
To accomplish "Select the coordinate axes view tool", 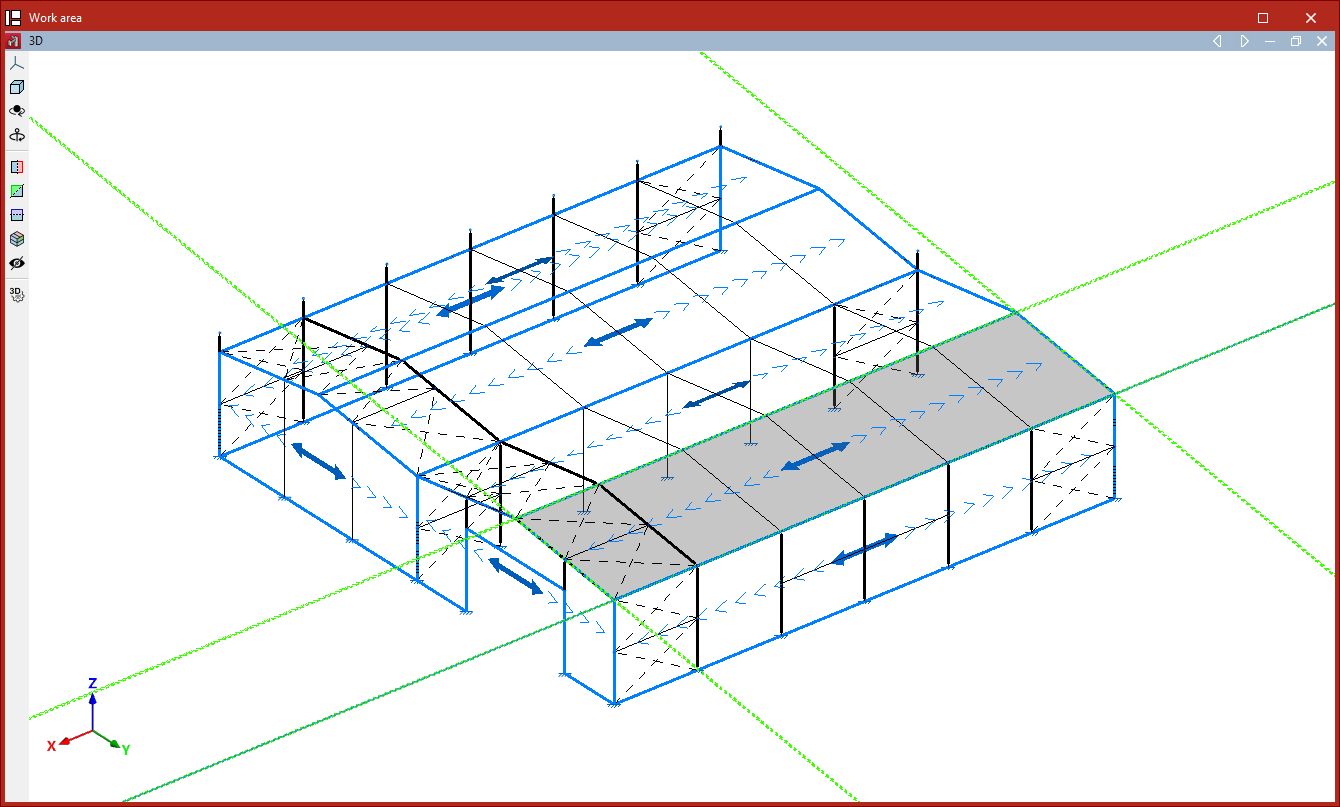I will (x=16, y=63).
